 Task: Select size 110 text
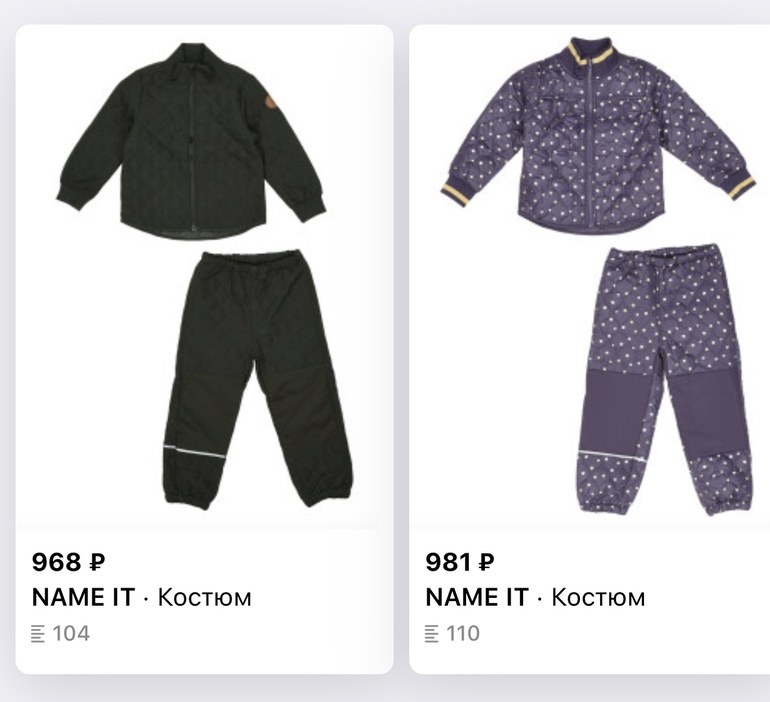click(463, 634)
